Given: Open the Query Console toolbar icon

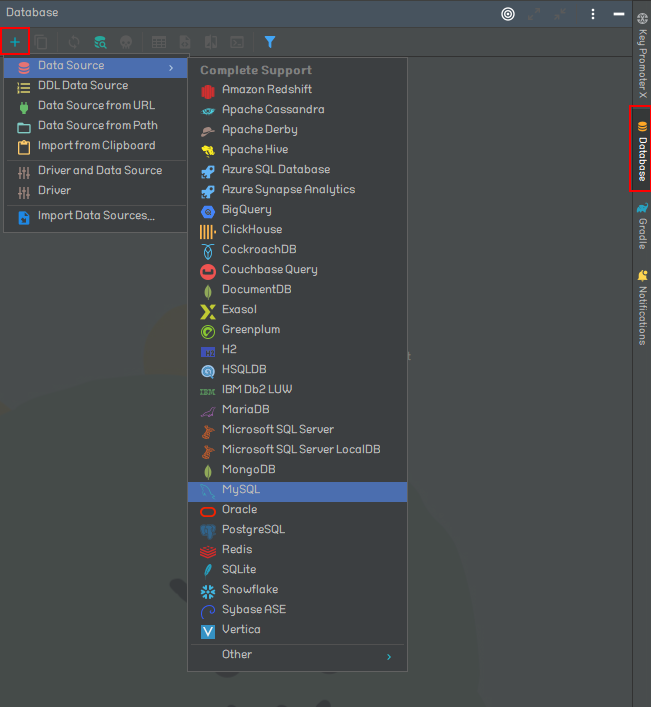Looking at the screenshot, I should click(237, 42).
